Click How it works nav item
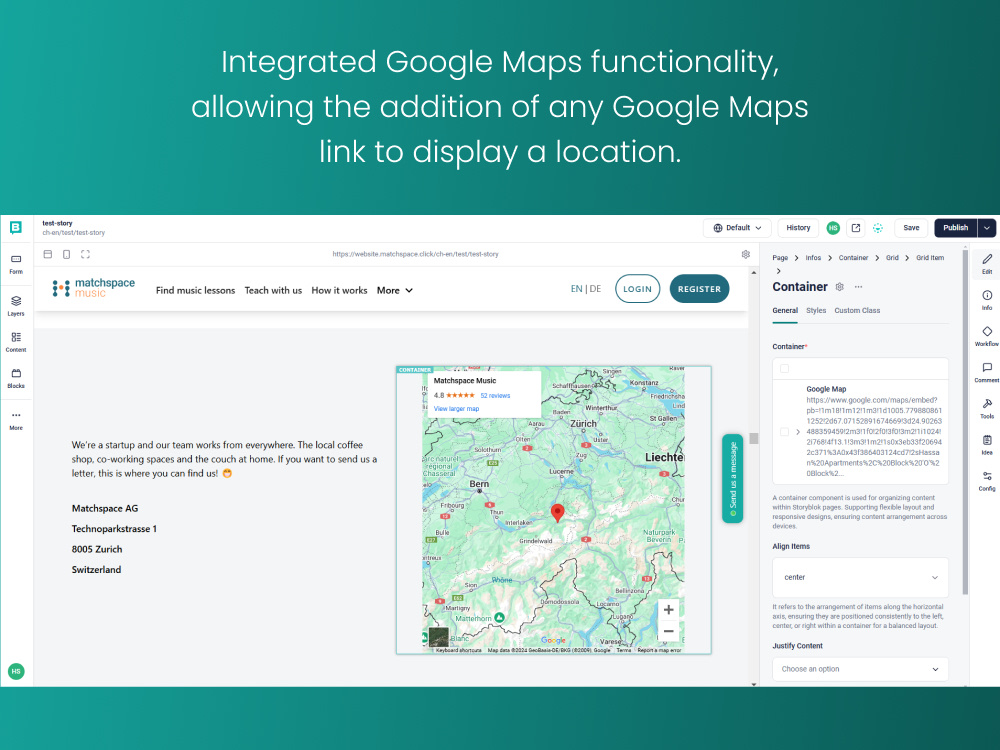The image size is (1000, 750). coord(339,290)
